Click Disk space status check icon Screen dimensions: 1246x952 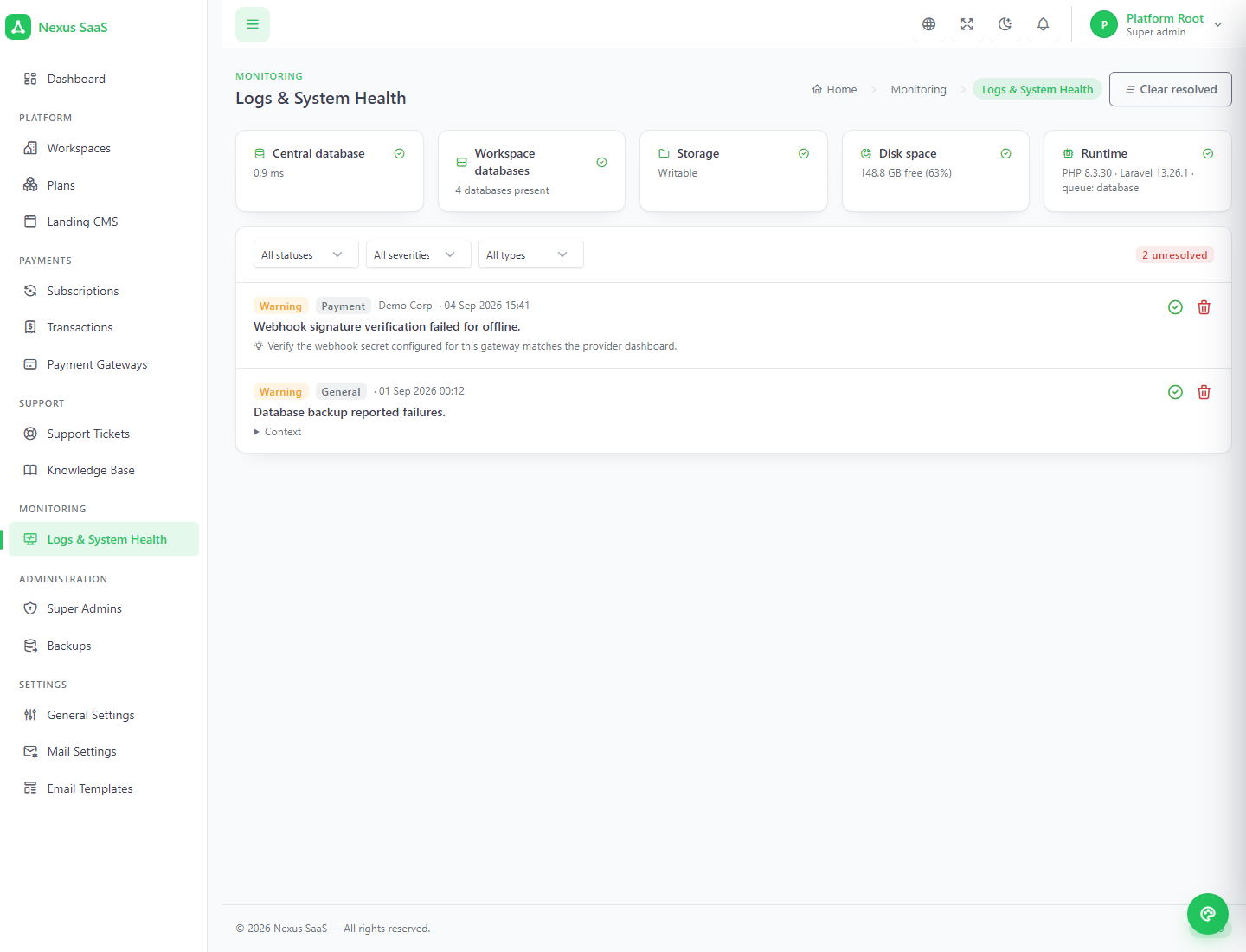point(1005,153)
